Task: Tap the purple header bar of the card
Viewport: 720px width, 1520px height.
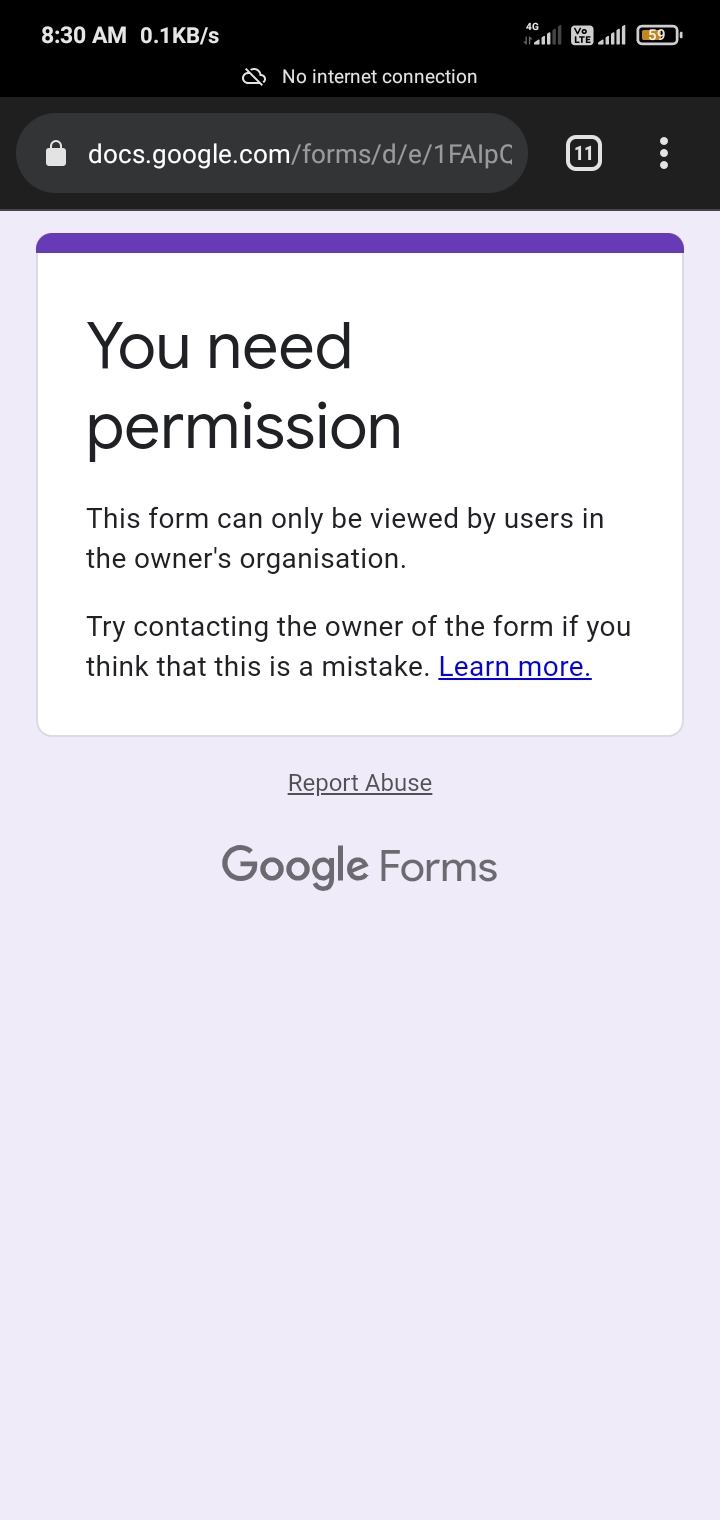Action: pyautogui.click(x=359, y=240)
